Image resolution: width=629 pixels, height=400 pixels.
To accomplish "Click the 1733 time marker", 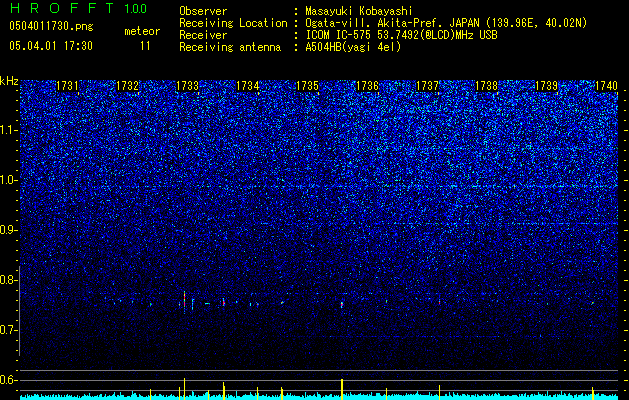I will 187,86.
